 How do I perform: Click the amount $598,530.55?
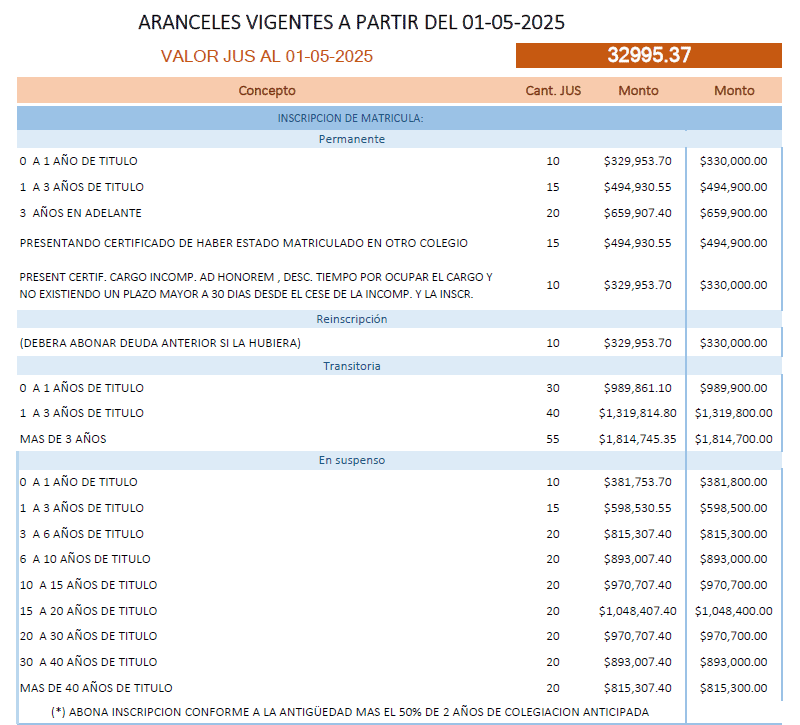click(x=637, y=508)
